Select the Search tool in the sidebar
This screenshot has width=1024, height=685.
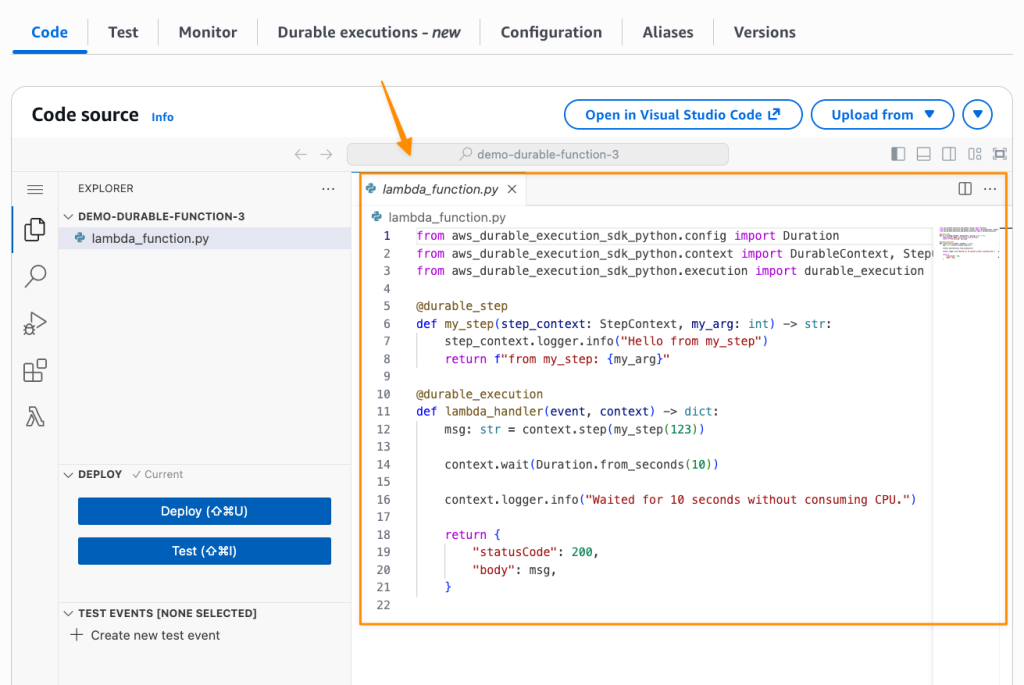(x=34, y=276)
